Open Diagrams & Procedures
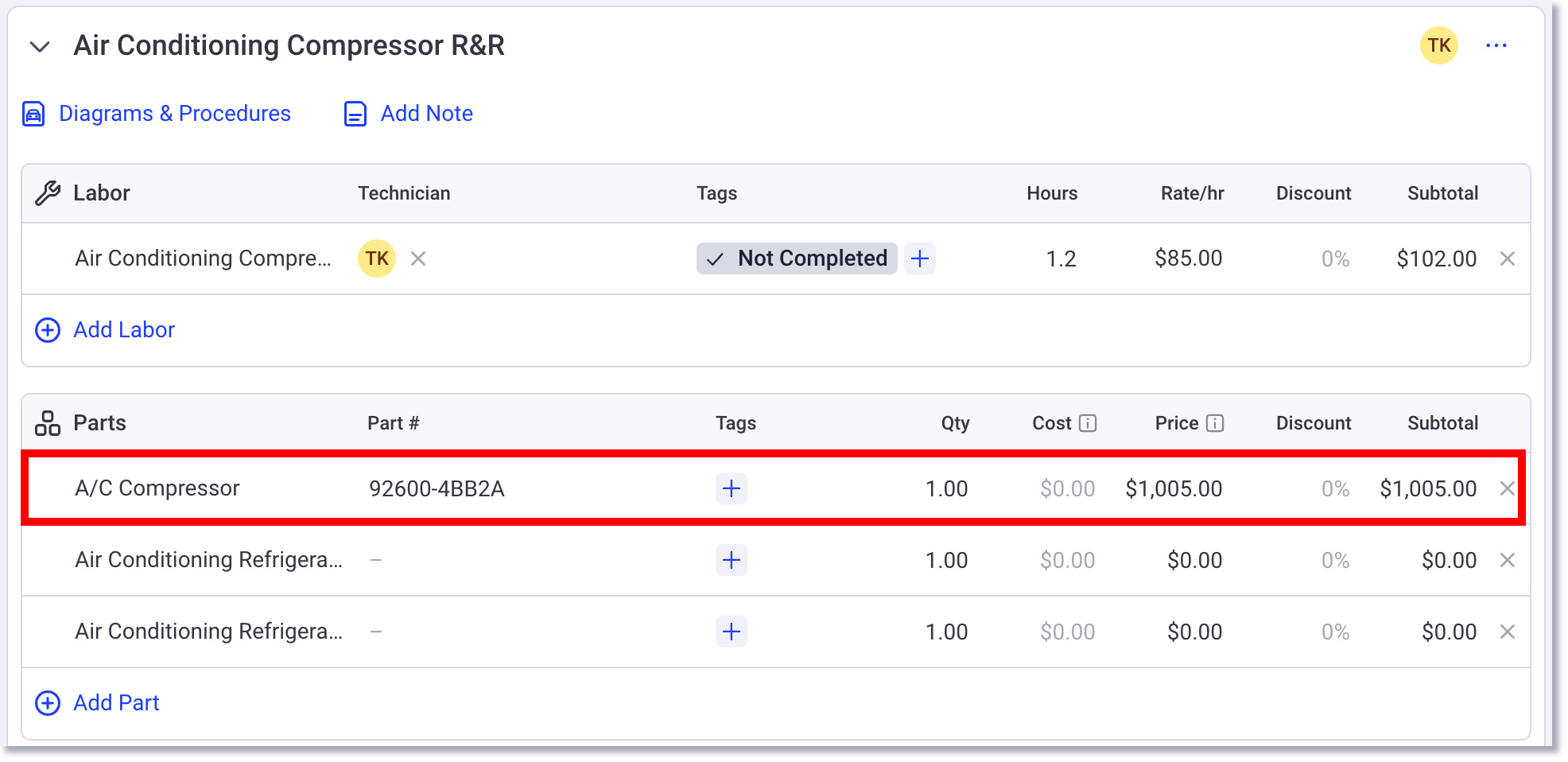 pos(175,114)
